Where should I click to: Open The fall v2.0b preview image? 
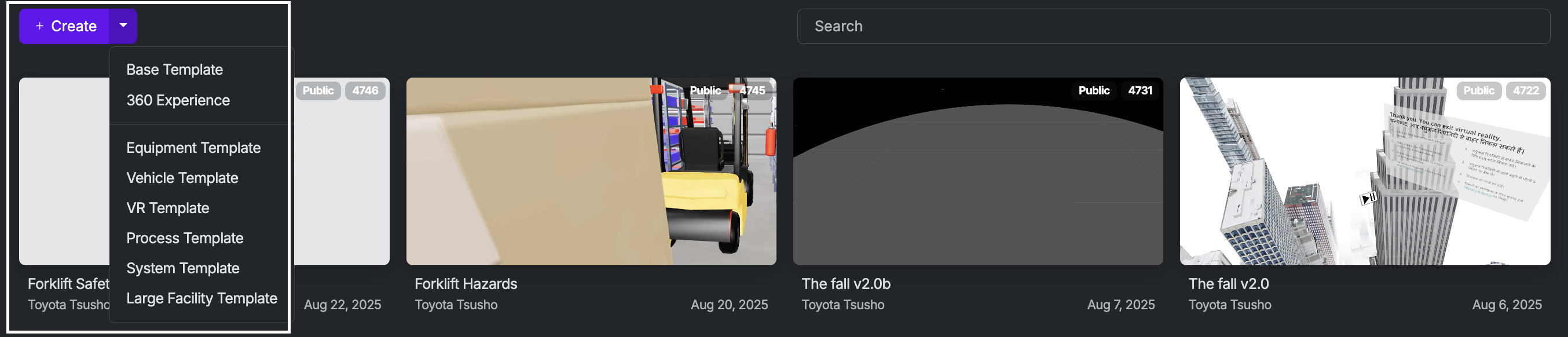[x=977, y=171]
